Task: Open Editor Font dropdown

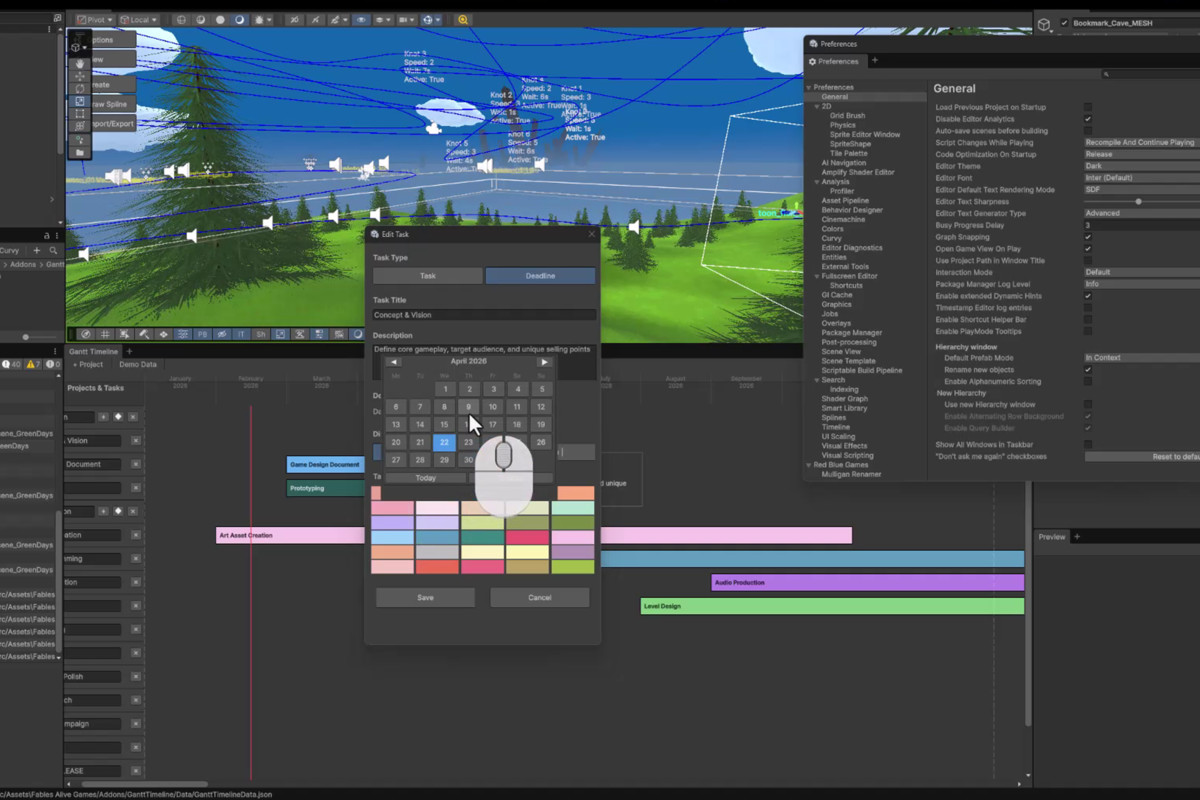Action: coord(1142,178)
